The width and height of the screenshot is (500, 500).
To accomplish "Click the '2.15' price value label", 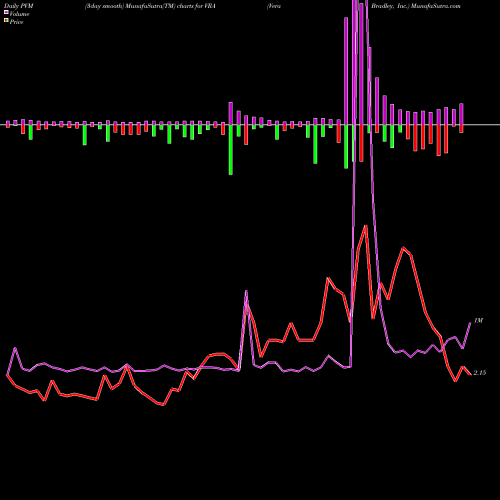I will click(480, 373).
